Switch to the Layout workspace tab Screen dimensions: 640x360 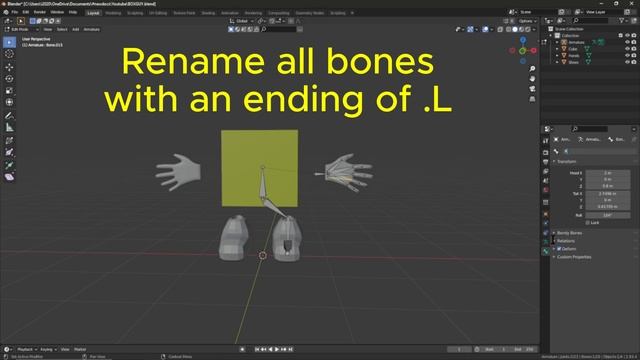(93, 13)
